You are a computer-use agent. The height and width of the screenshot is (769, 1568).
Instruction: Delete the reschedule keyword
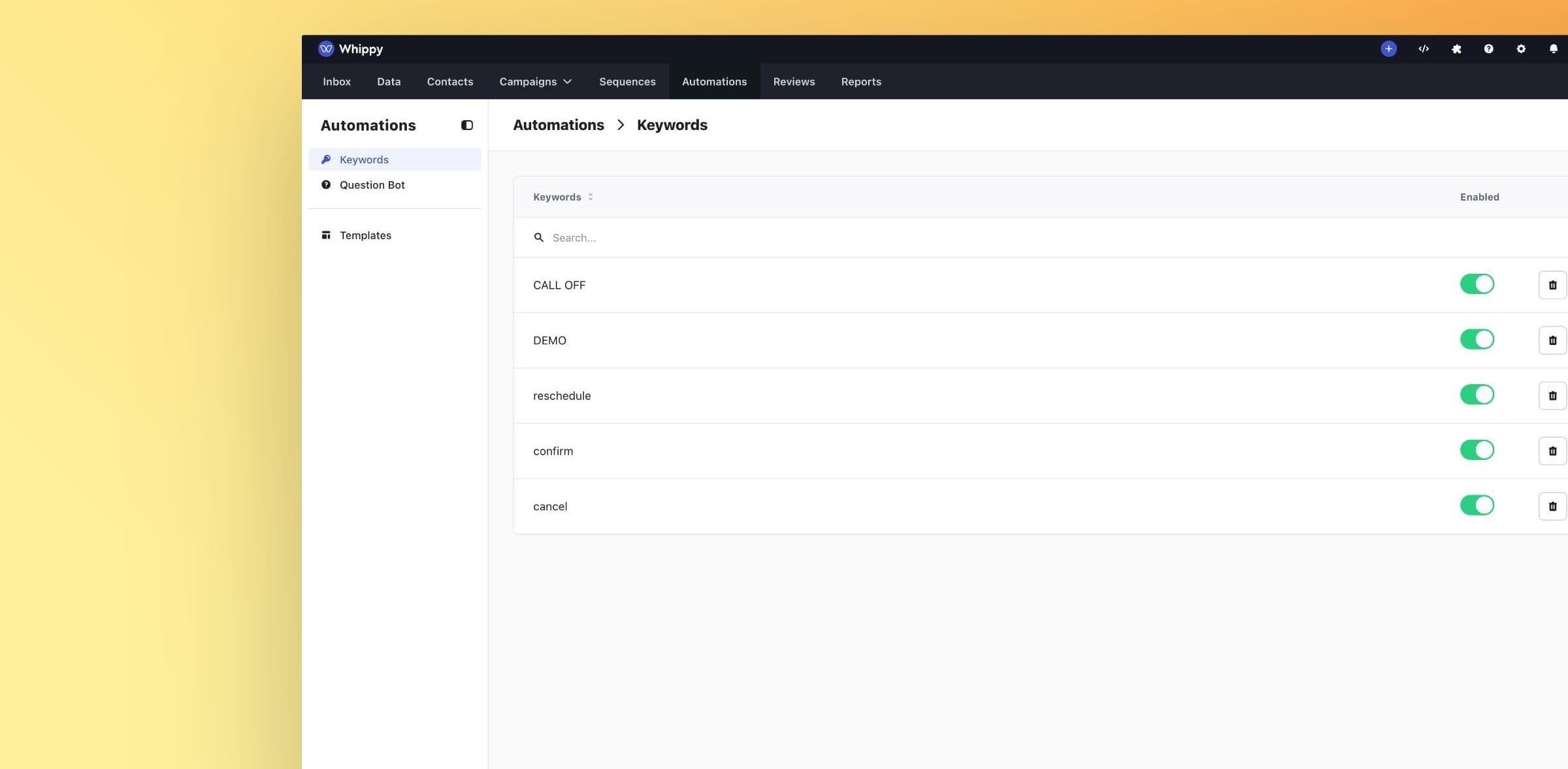pos(1552,395)
